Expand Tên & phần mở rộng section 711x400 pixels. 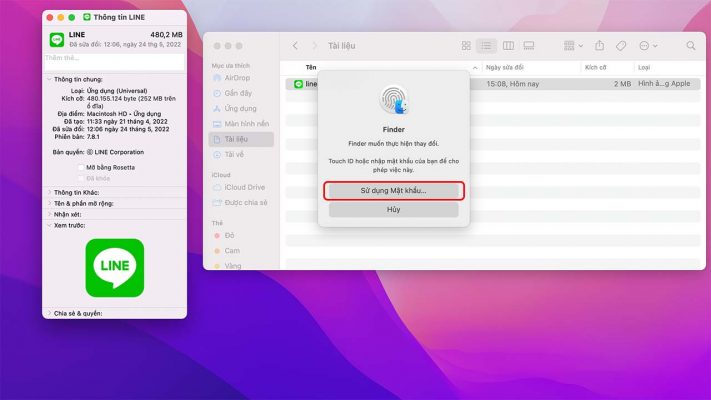(x=49, y=203)
